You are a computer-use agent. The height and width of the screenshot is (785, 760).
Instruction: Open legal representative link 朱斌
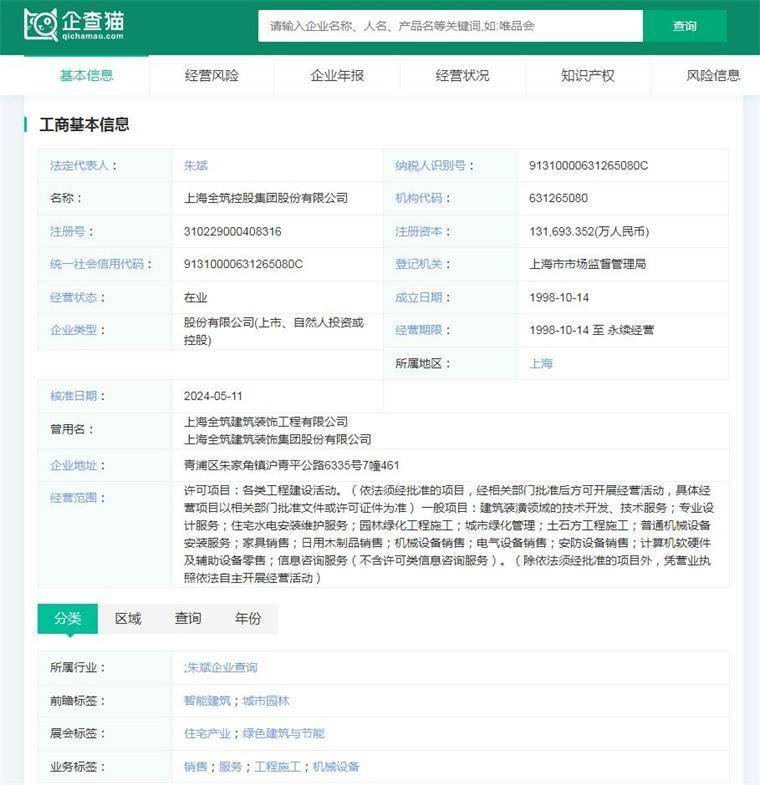(196, 166)
